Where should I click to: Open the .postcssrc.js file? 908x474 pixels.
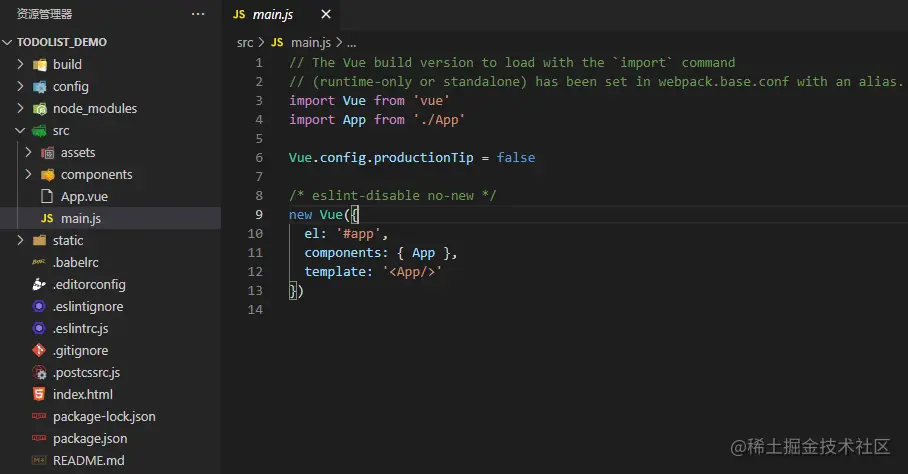click(x=86, y=372)
